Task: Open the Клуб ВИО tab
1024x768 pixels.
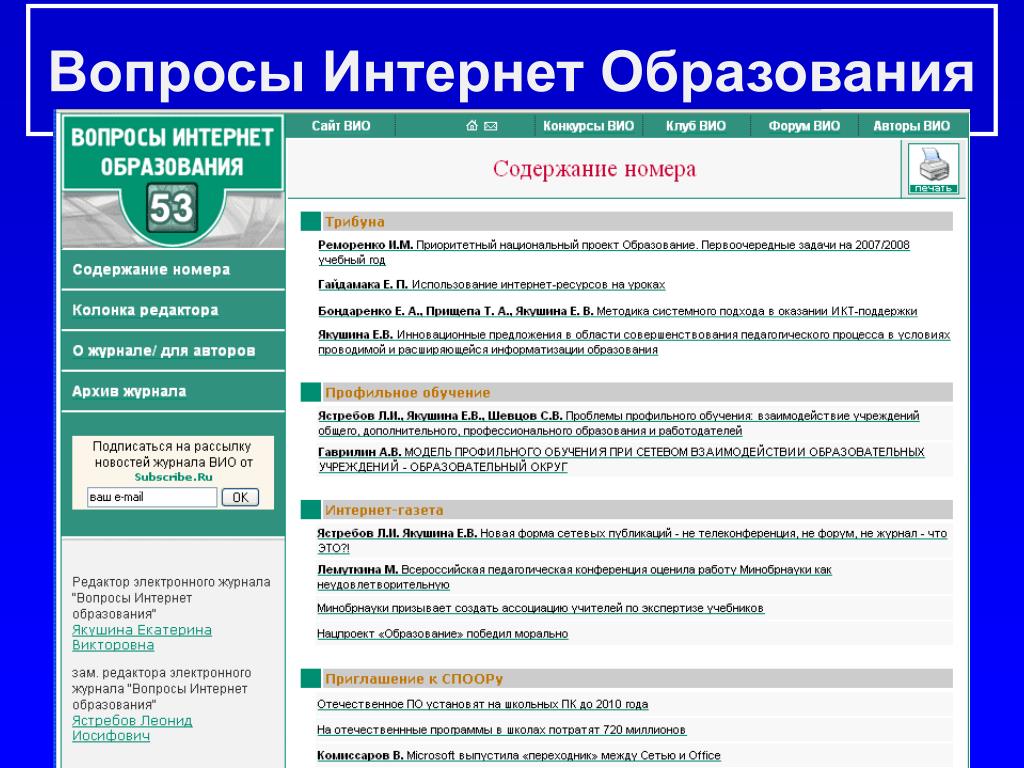Action: click(x=696, y=126)
